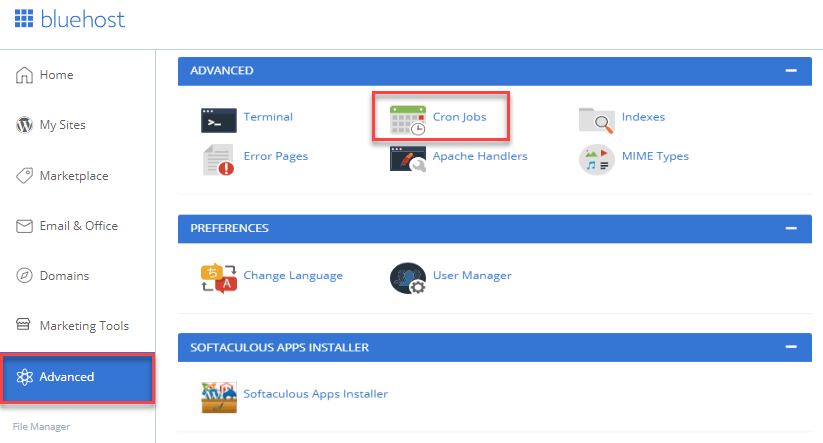Image resolution: width=823 pixels, height=443 pixels.
Task: Click the compass icon for Domains
Action: pyautogui.click(x=24, y=276)
